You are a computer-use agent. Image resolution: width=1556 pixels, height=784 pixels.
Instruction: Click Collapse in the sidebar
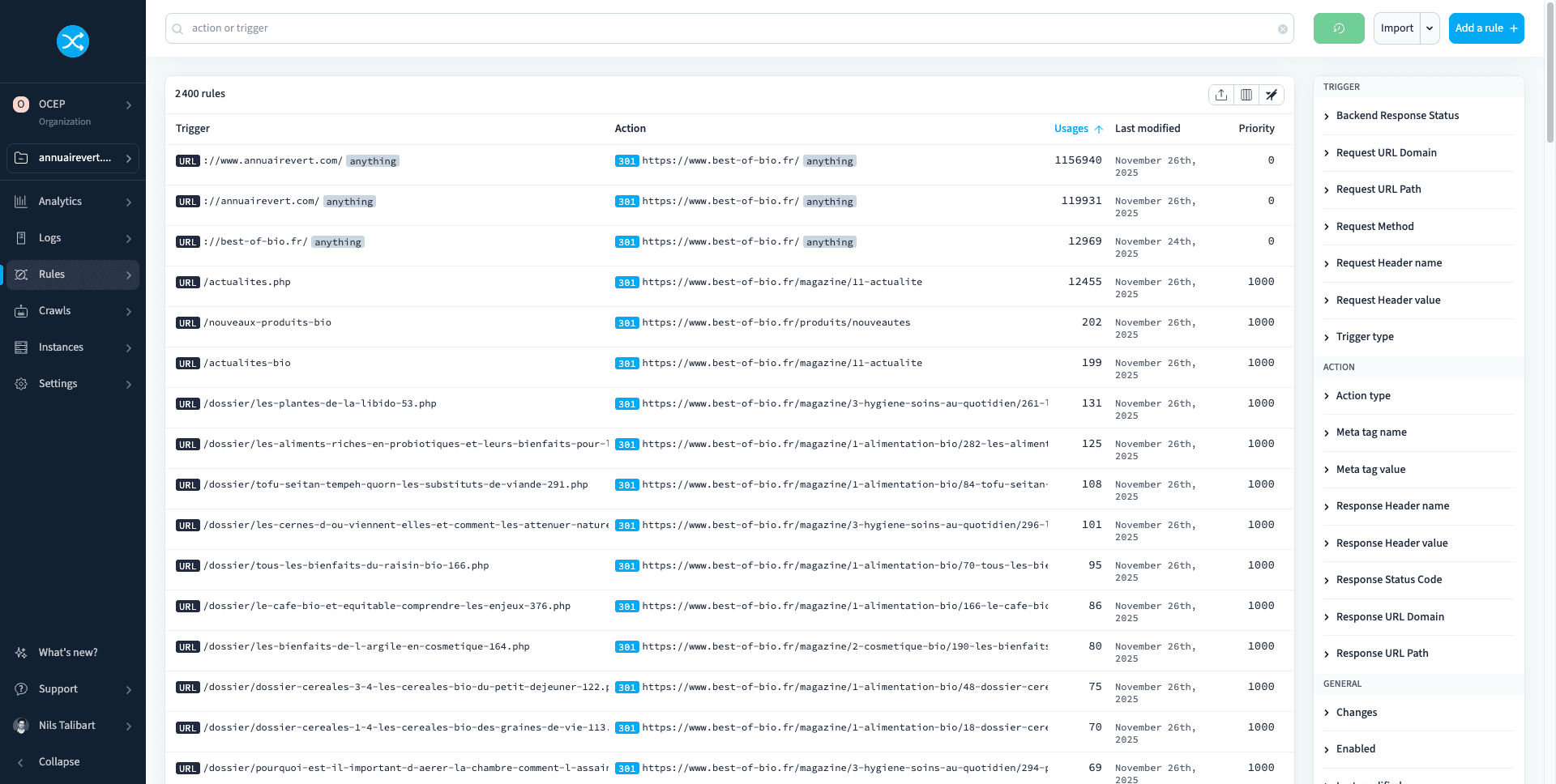point(59,762)
